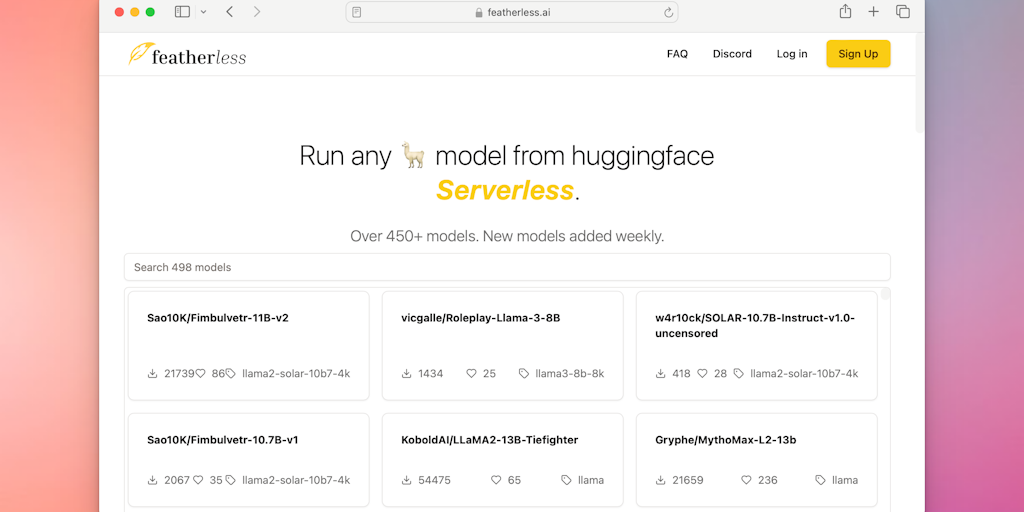Click the download icon on KoboldAI/LLaMA2-13B-Tiefighter
Image resolution: width=1024 pixels, height=512 pixels.
point(407,480)
